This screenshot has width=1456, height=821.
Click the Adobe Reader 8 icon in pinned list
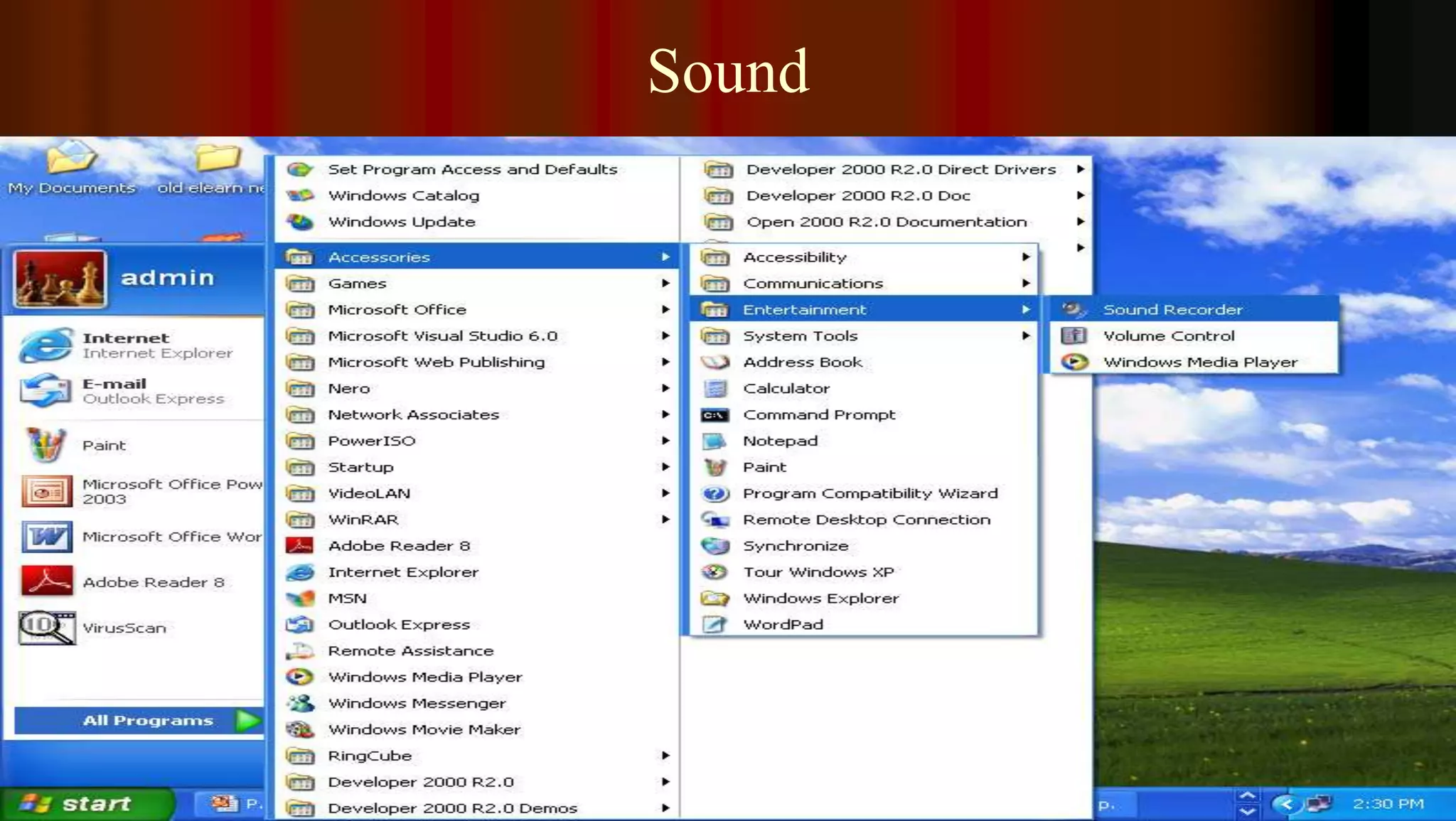(x=46, y=581)
